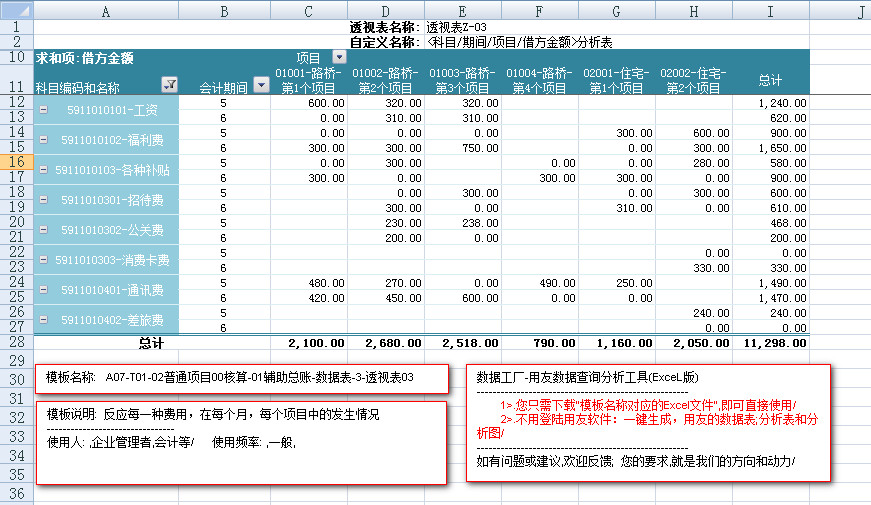Collapse the 5911010102-福利费 row group

coord(43,140)
